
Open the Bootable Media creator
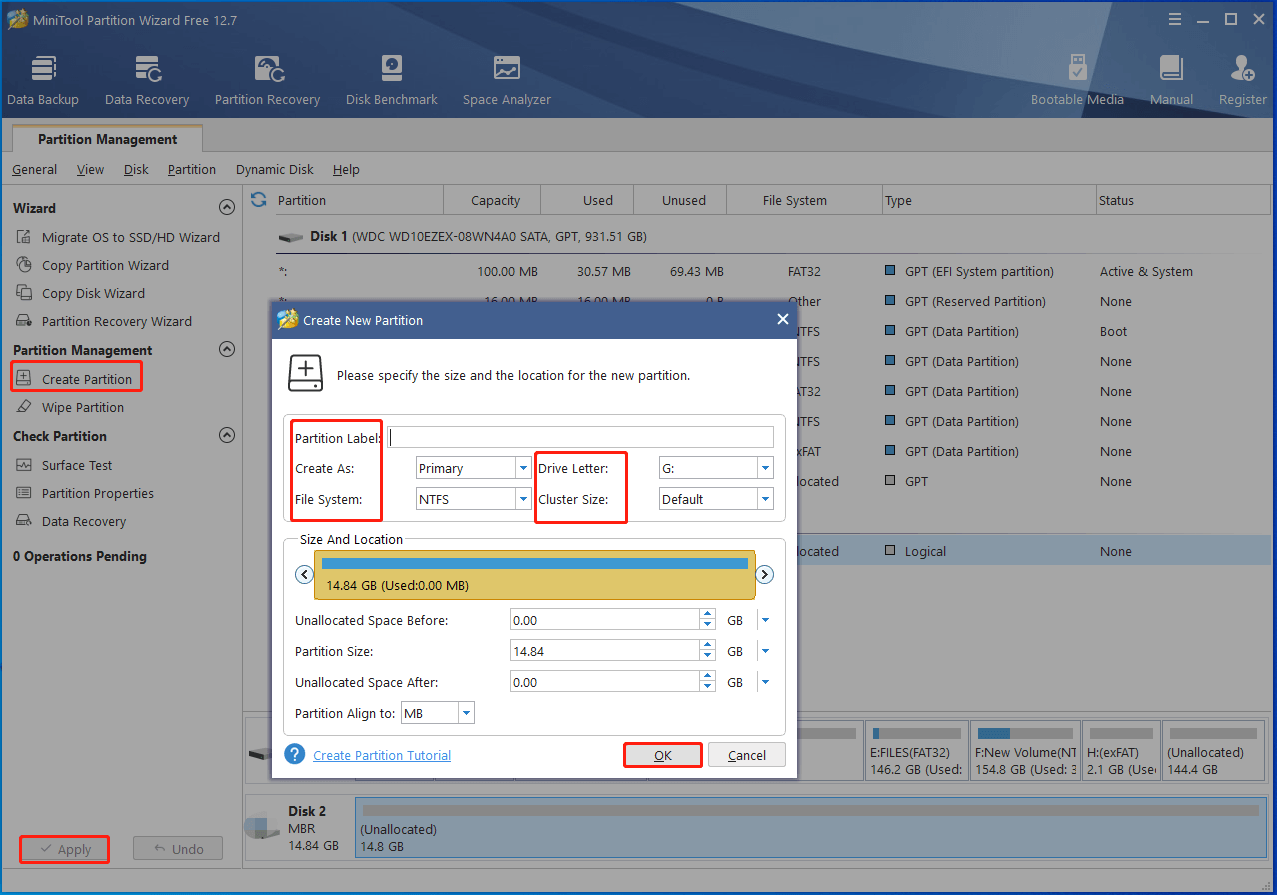tap(1077, 78)
